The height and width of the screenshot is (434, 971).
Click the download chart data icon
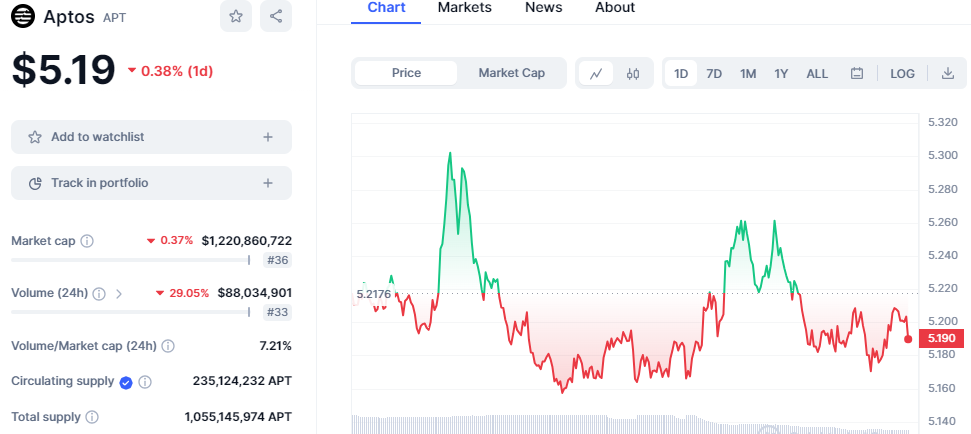coord(947,73)
